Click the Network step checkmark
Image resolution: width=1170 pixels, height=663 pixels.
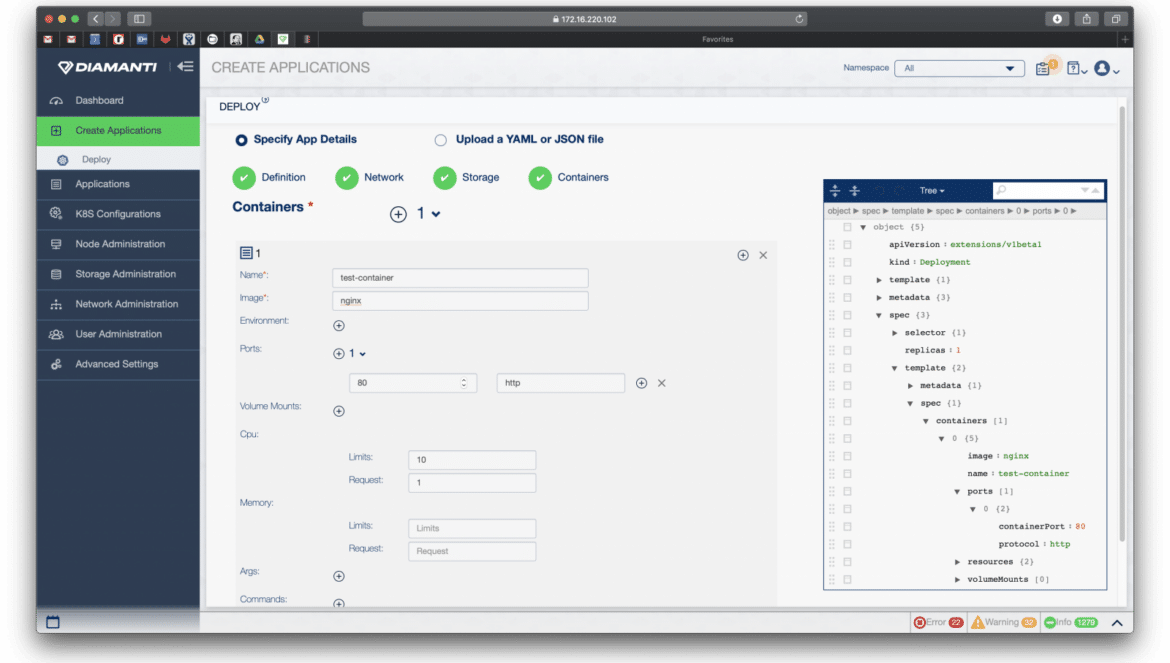click(346, 177)
